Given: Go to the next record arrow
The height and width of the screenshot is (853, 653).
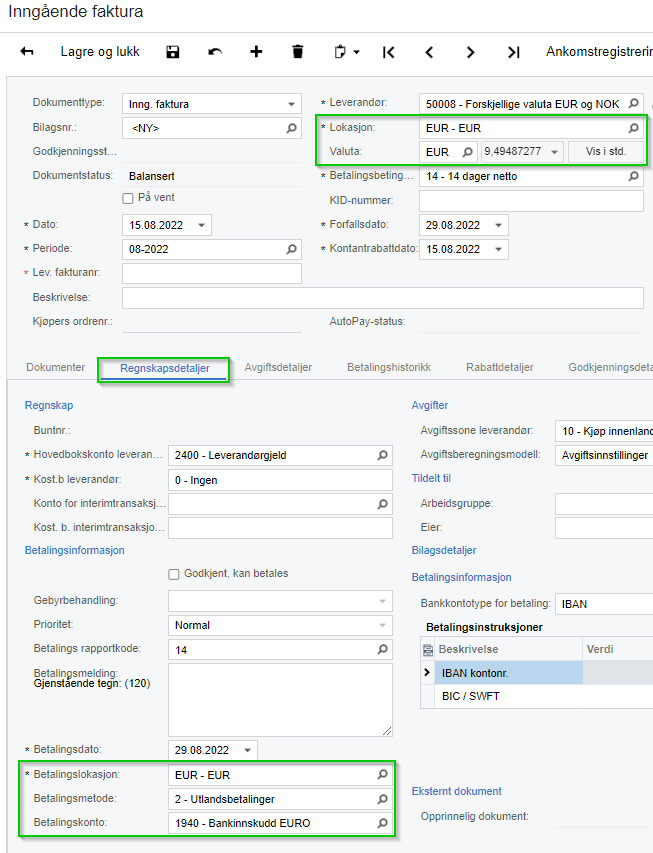Looking at the screenshot, I should click(471, 52).
